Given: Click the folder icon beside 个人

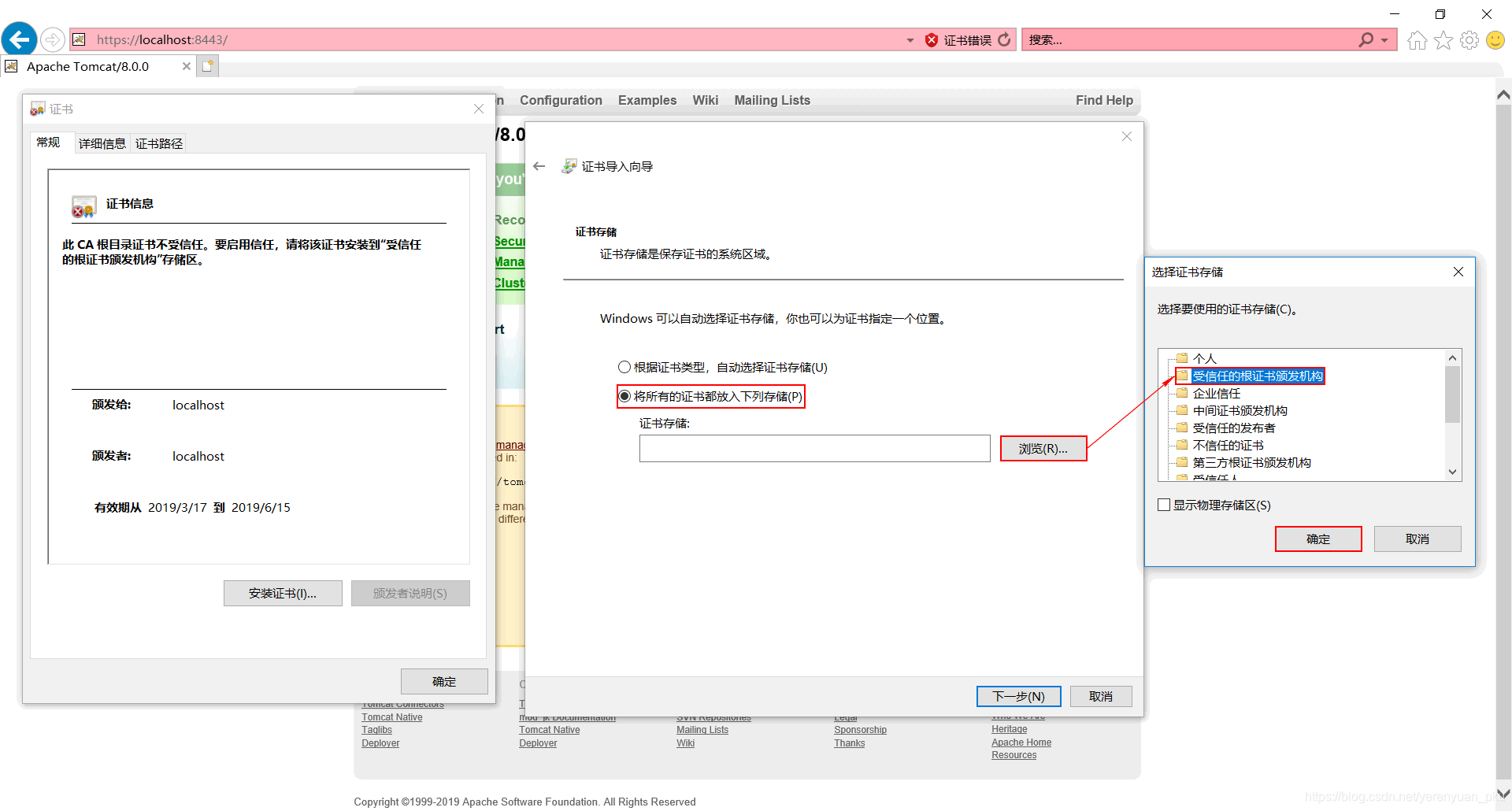Looking at the screenshot, I should tap(1181, 358).
